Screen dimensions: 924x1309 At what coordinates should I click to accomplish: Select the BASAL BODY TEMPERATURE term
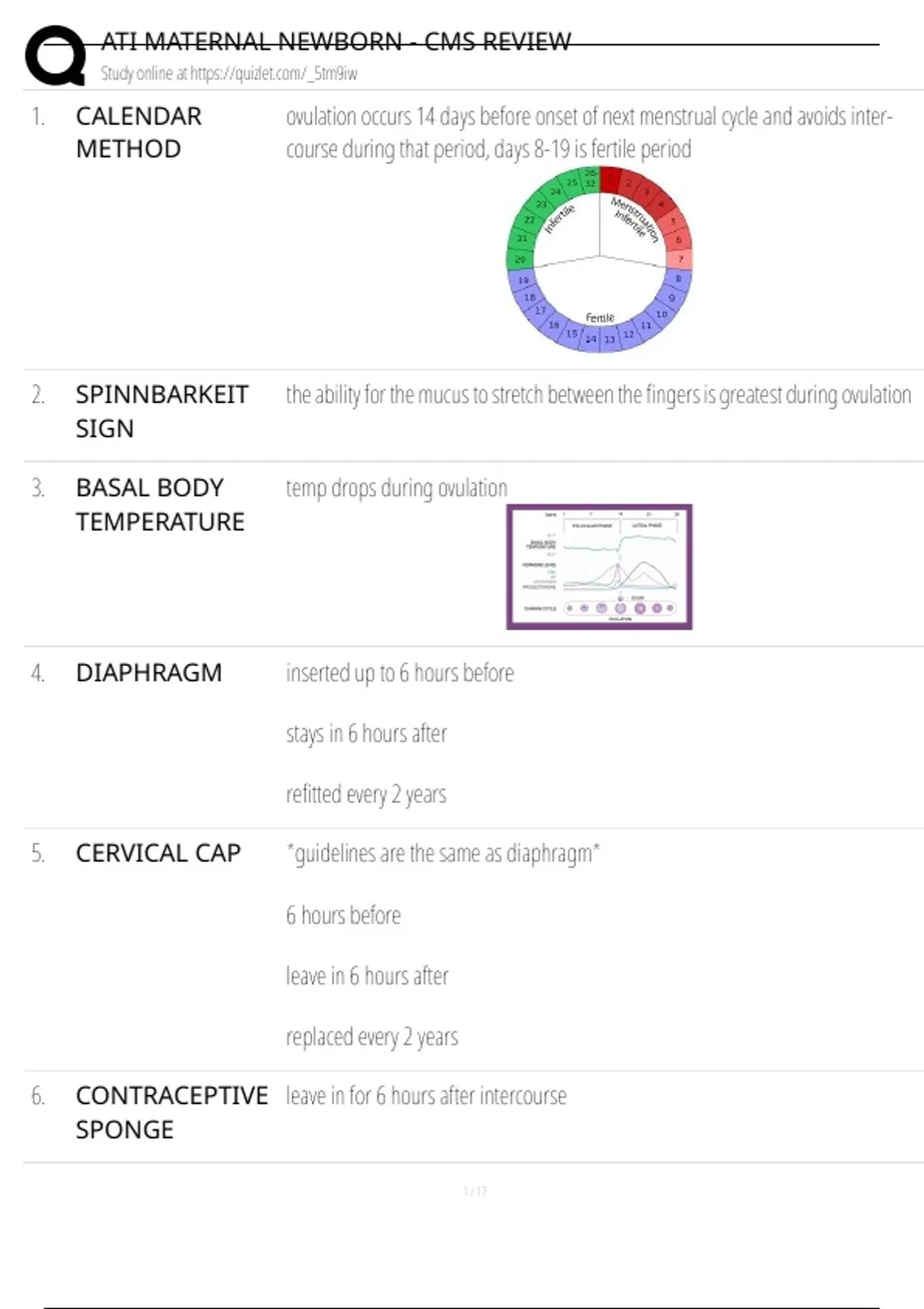coord(159,505)
